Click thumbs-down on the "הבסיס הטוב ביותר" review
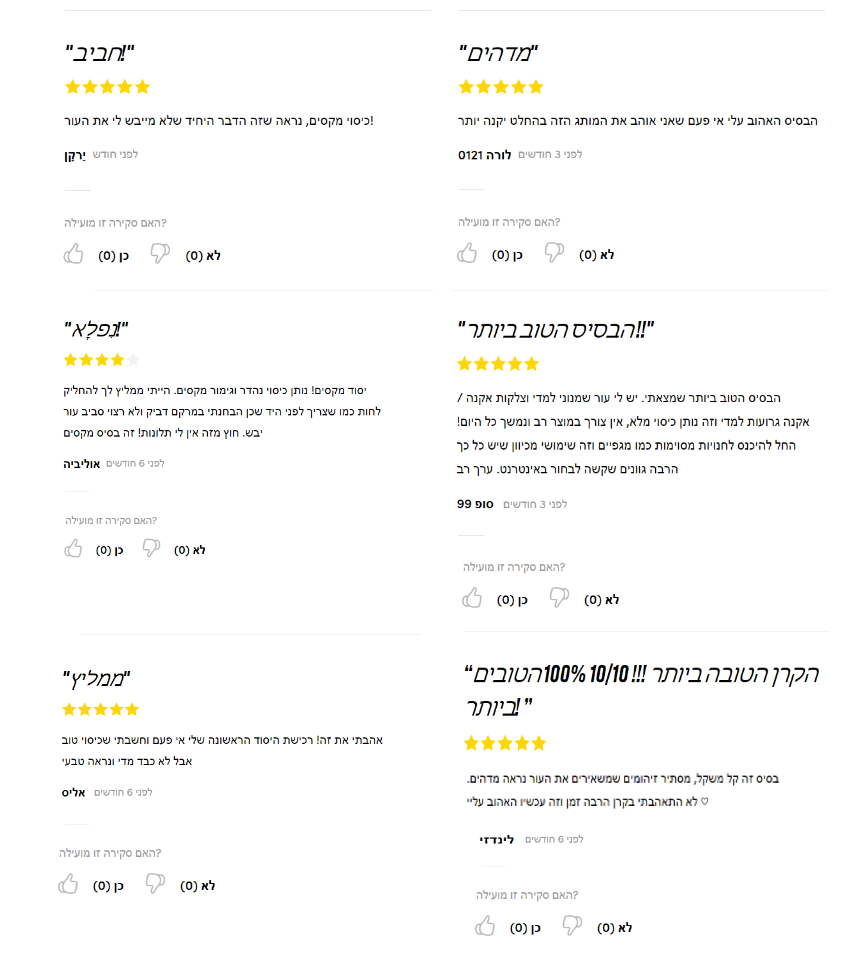 point(559,597)
